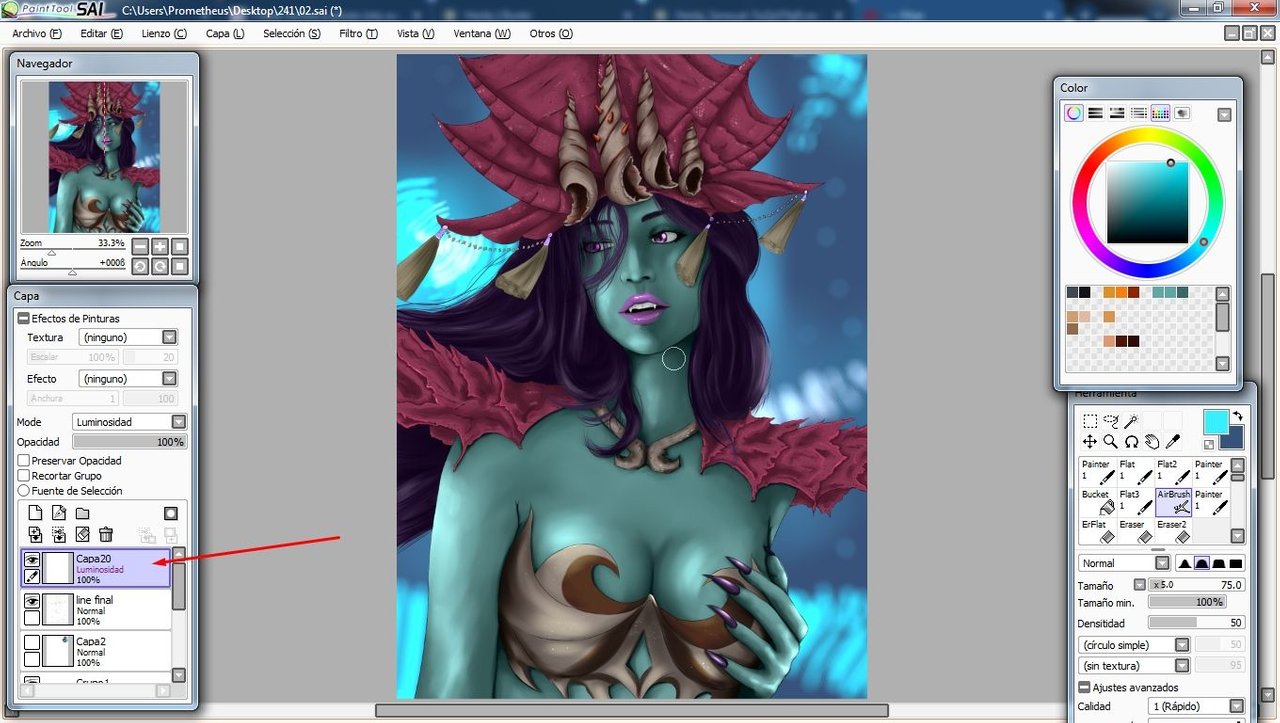Choose the Flat2 brush preset
The image size is (1280, 723).
(1174, 473)
